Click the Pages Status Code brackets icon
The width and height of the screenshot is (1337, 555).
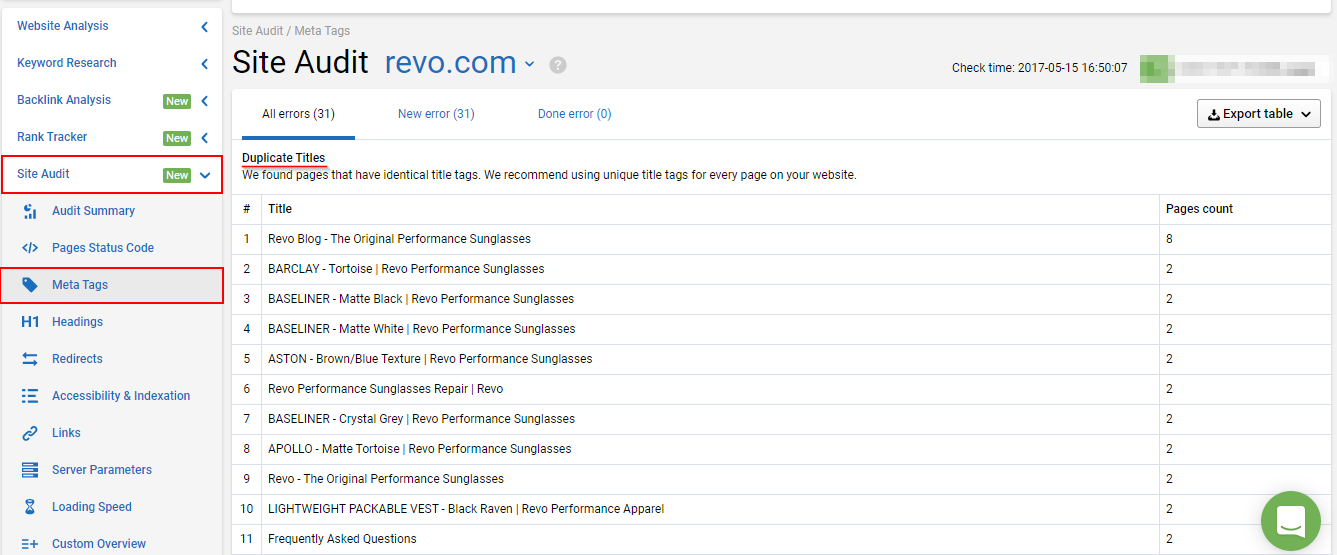point(30,248)
